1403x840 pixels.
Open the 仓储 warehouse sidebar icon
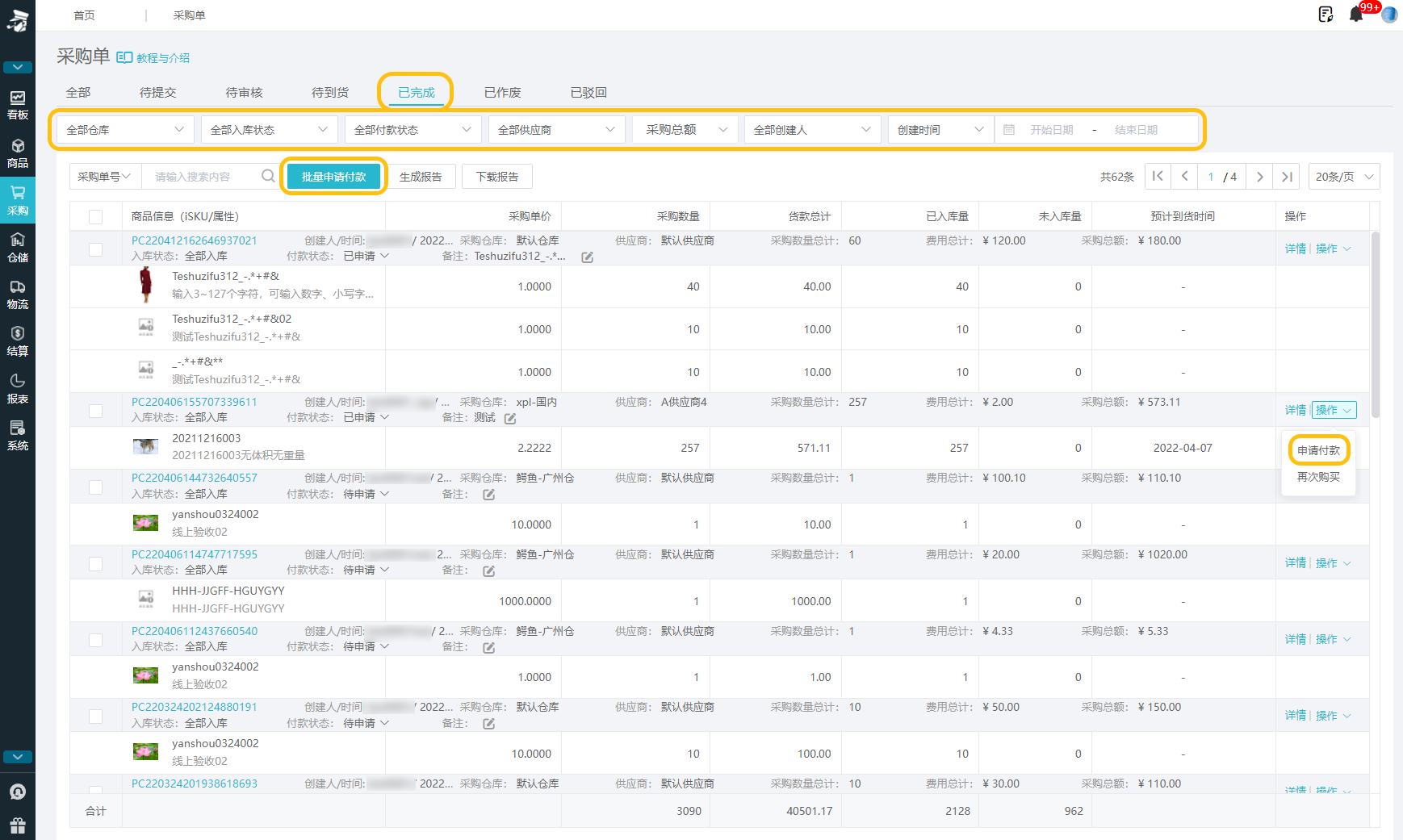point(17,248)
